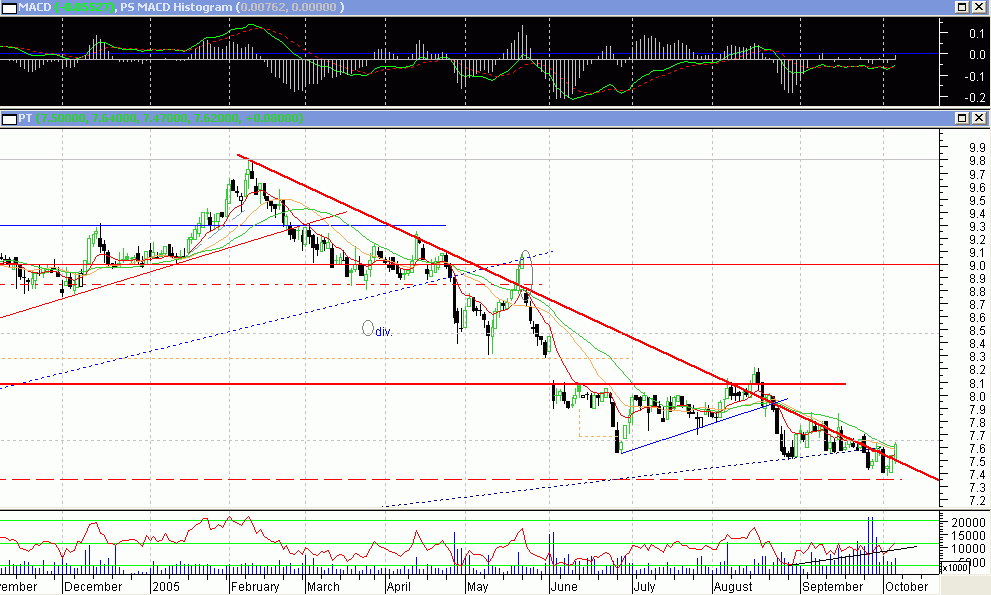
Task: Click the PS MACD Histogram title label
Action: (178, 8)
